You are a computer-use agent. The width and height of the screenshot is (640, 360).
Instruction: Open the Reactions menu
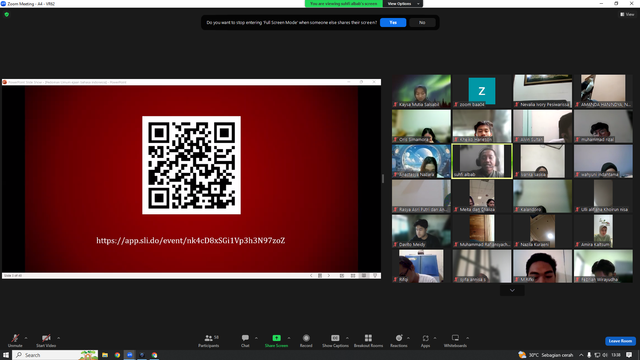click(399, 341)
